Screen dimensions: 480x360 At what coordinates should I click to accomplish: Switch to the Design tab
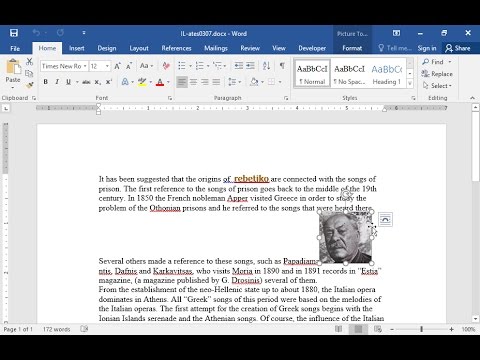(107, 48)
